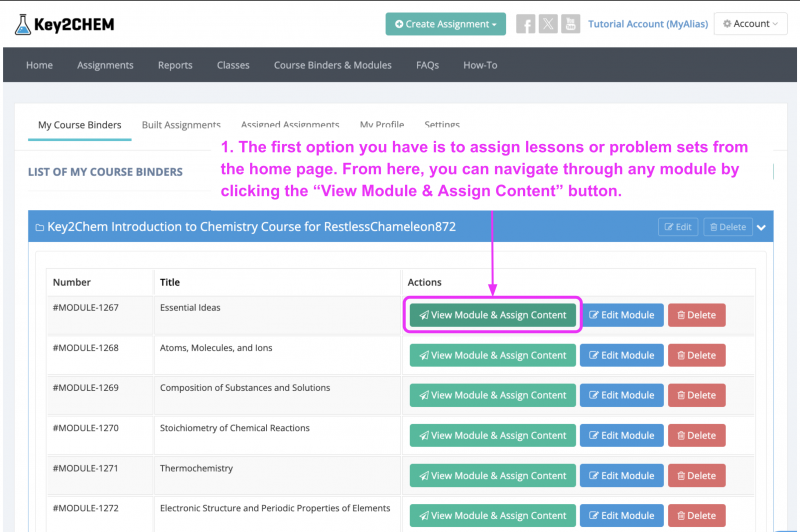Edit the Atoms, Molecules, and Ions module
This screenshot has width=800, height=532.
click(621, 355)
